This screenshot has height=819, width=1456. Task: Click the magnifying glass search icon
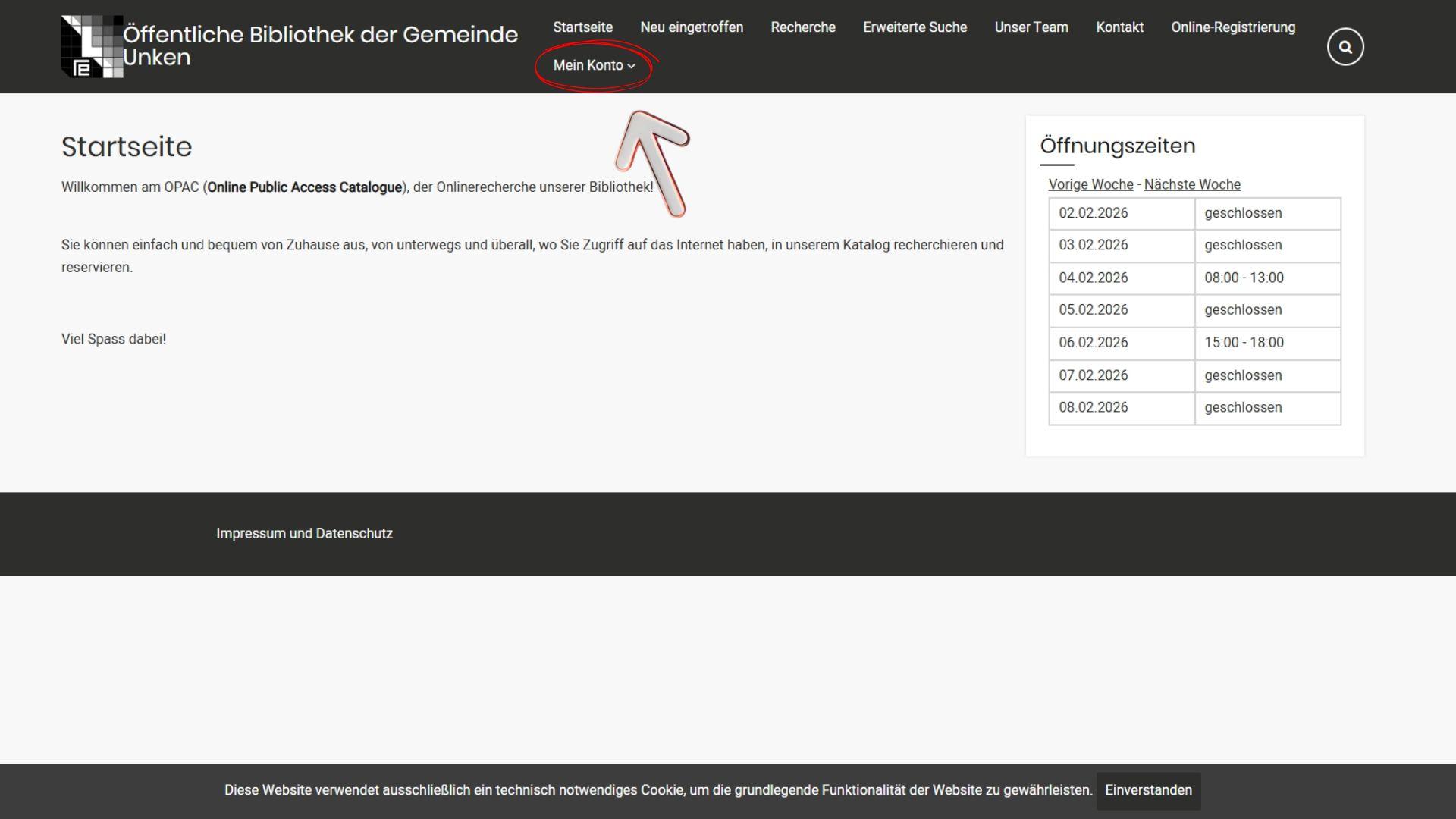pos(1345,47)
